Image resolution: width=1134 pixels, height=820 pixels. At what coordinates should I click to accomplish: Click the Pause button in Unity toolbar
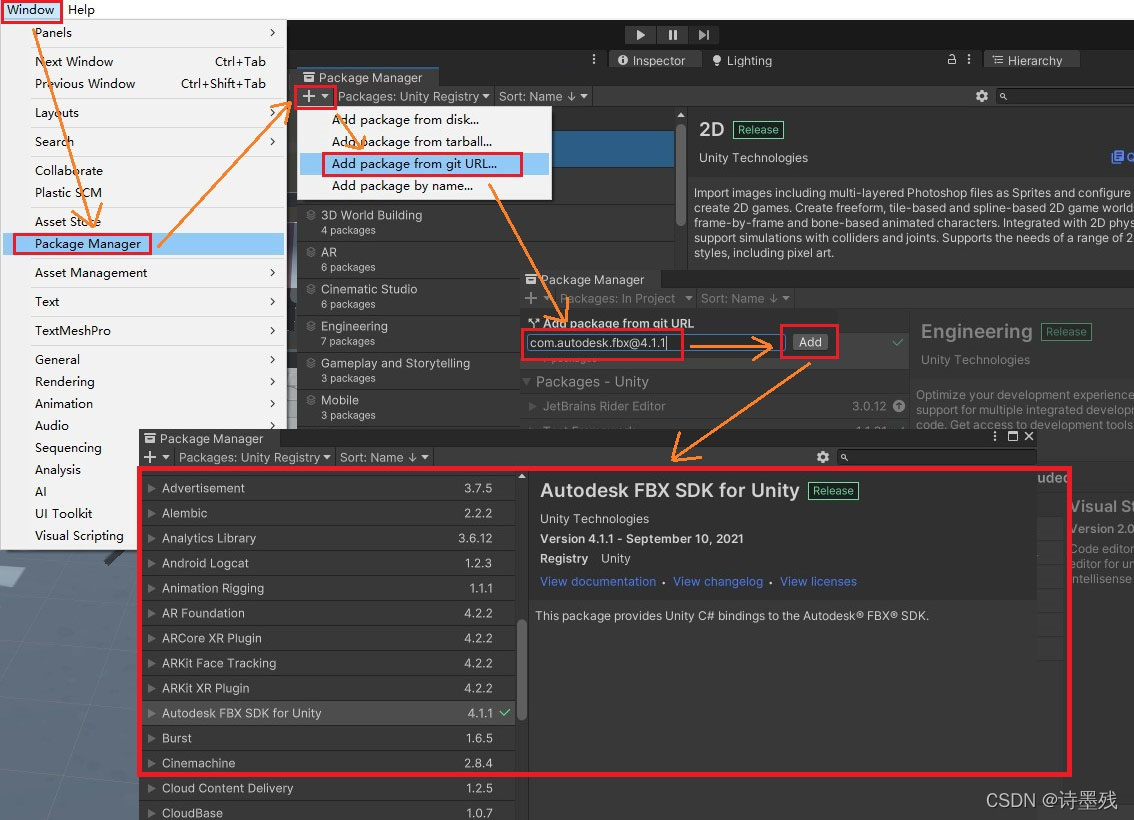[673, 35]
